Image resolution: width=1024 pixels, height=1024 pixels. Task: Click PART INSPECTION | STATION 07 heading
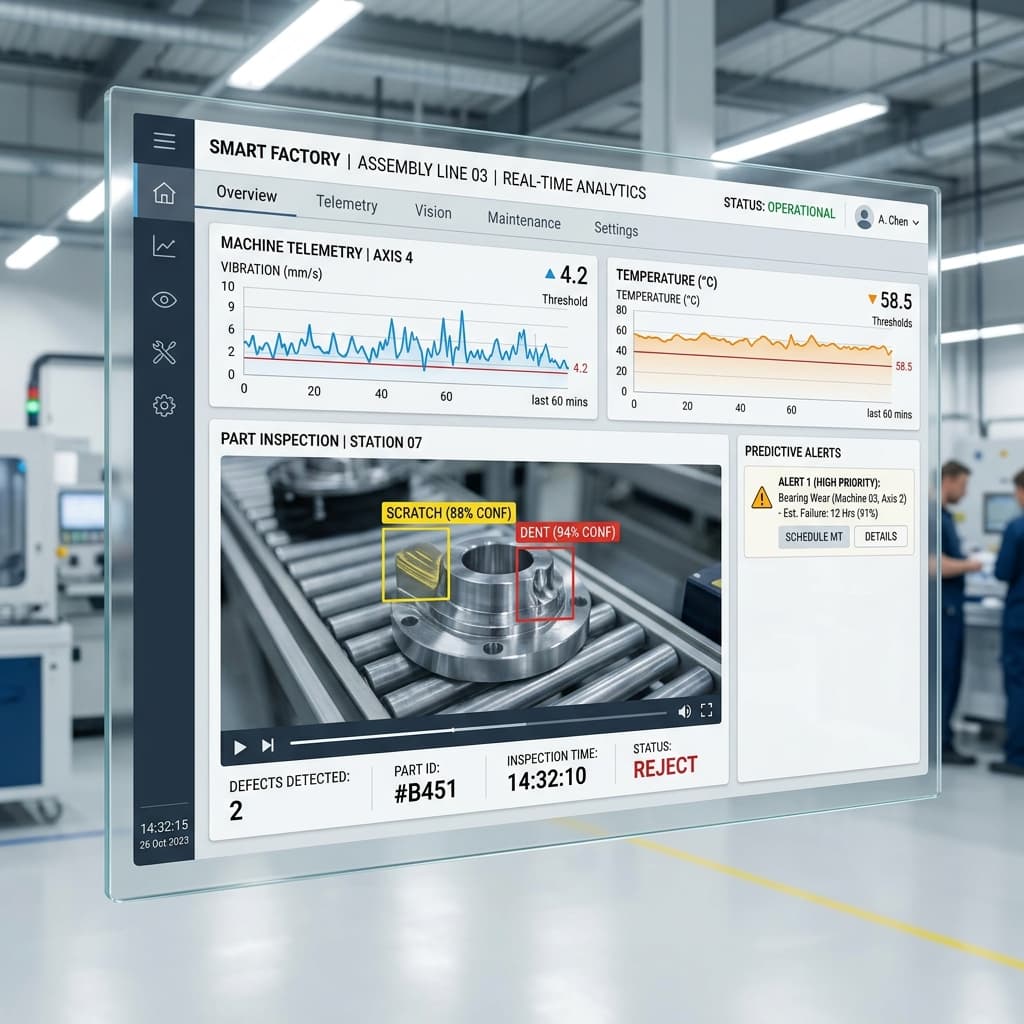point(321,441)
